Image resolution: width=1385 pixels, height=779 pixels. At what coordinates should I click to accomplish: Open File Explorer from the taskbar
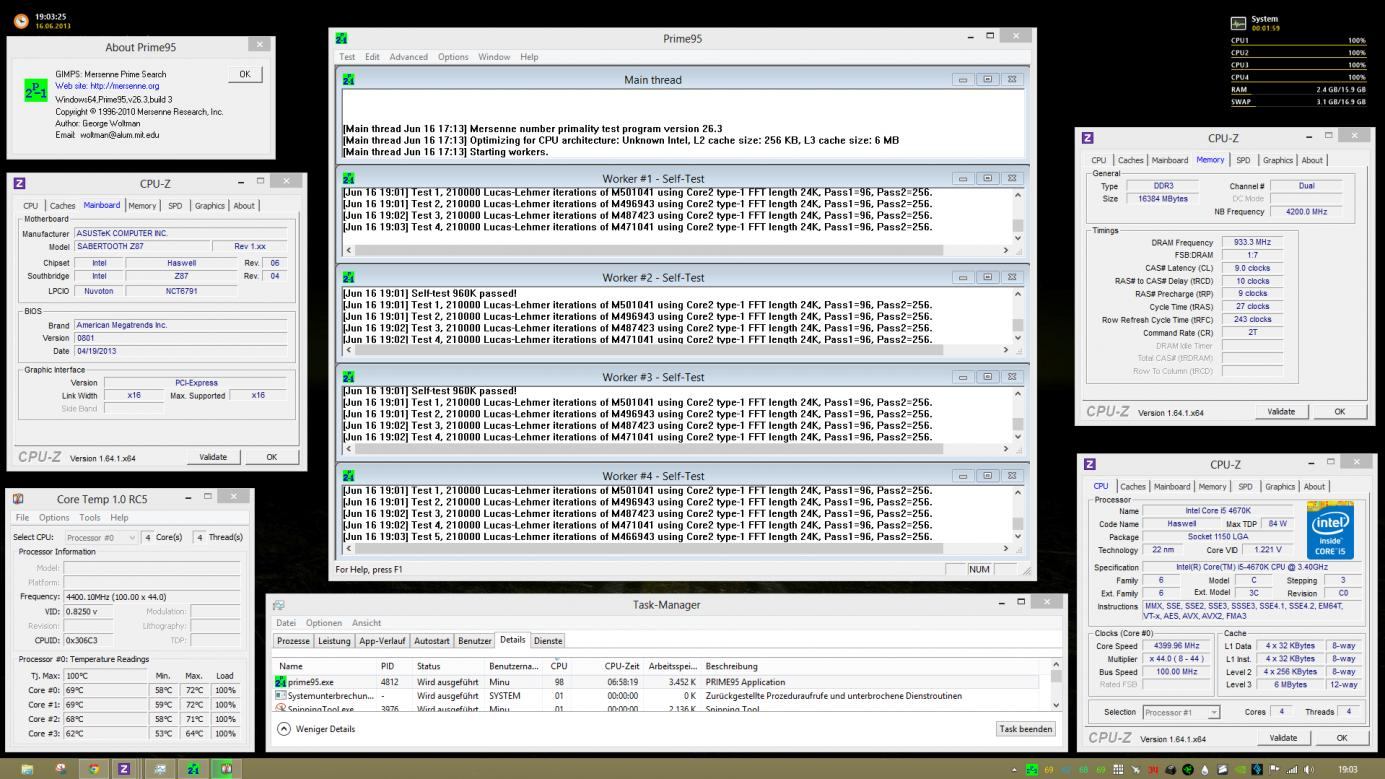[27, 769]
